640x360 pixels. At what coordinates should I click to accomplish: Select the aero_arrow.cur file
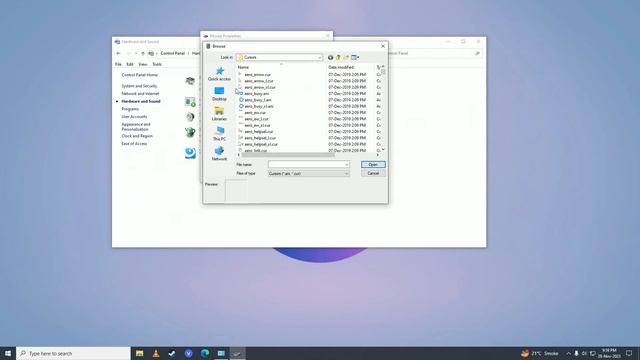[x=258, y=75]
